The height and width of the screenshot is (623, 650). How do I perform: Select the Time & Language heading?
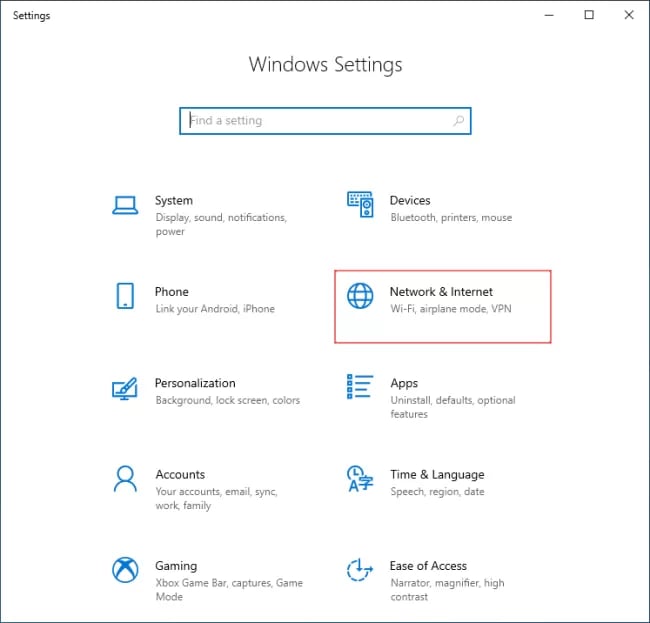click(x=437, y=475)
